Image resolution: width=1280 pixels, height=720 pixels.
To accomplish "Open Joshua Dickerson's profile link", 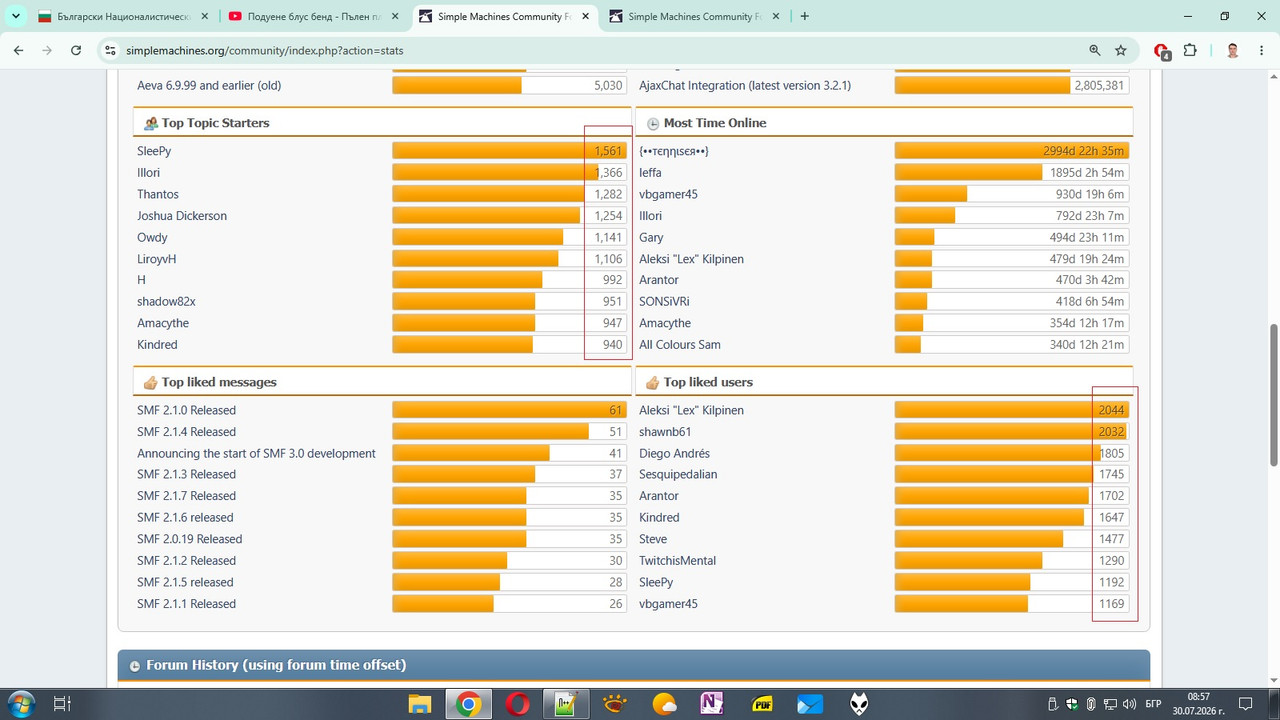I will 182,216.
